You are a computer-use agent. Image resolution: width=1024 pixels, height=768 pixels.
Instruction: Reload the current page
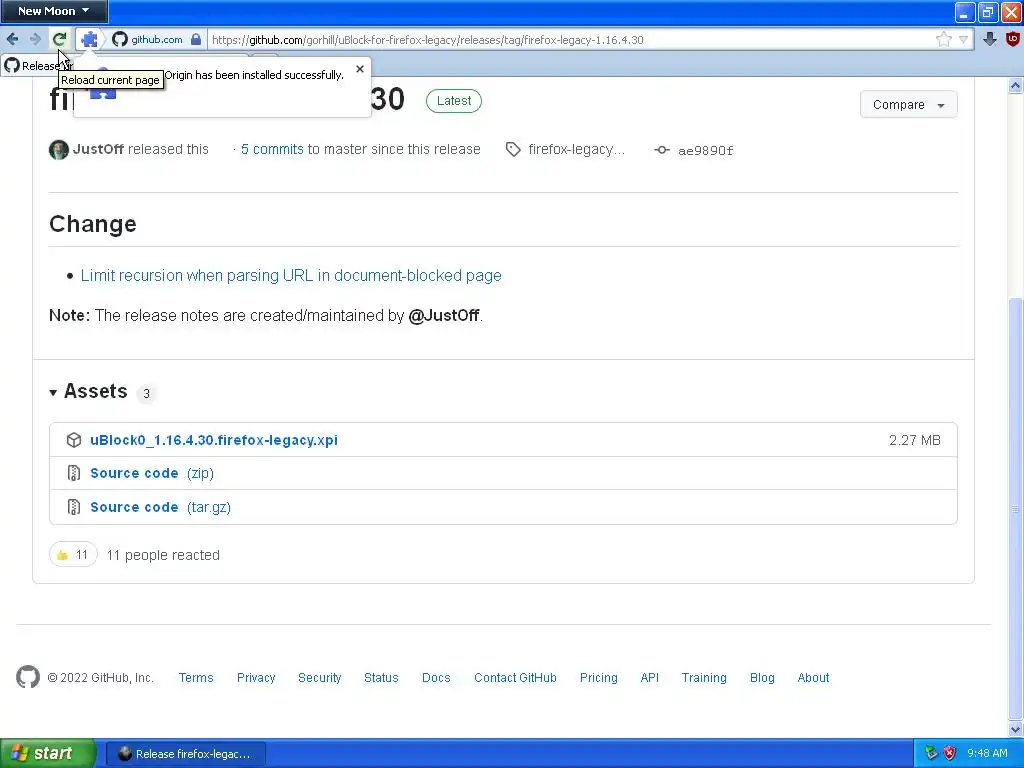59,39
